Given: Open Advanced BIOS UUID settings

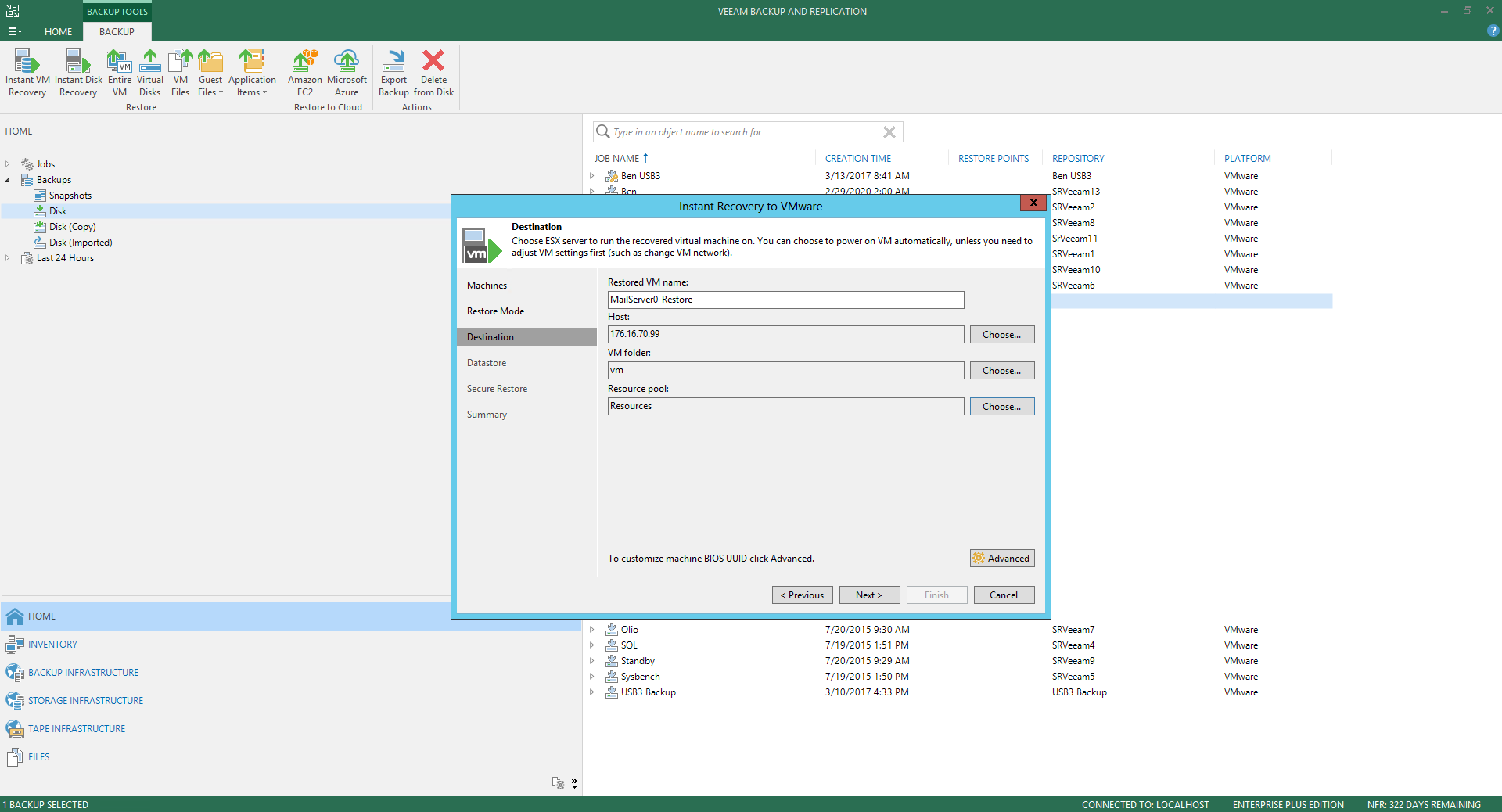Looking at the screenshot, I should tap(1002, 559).
